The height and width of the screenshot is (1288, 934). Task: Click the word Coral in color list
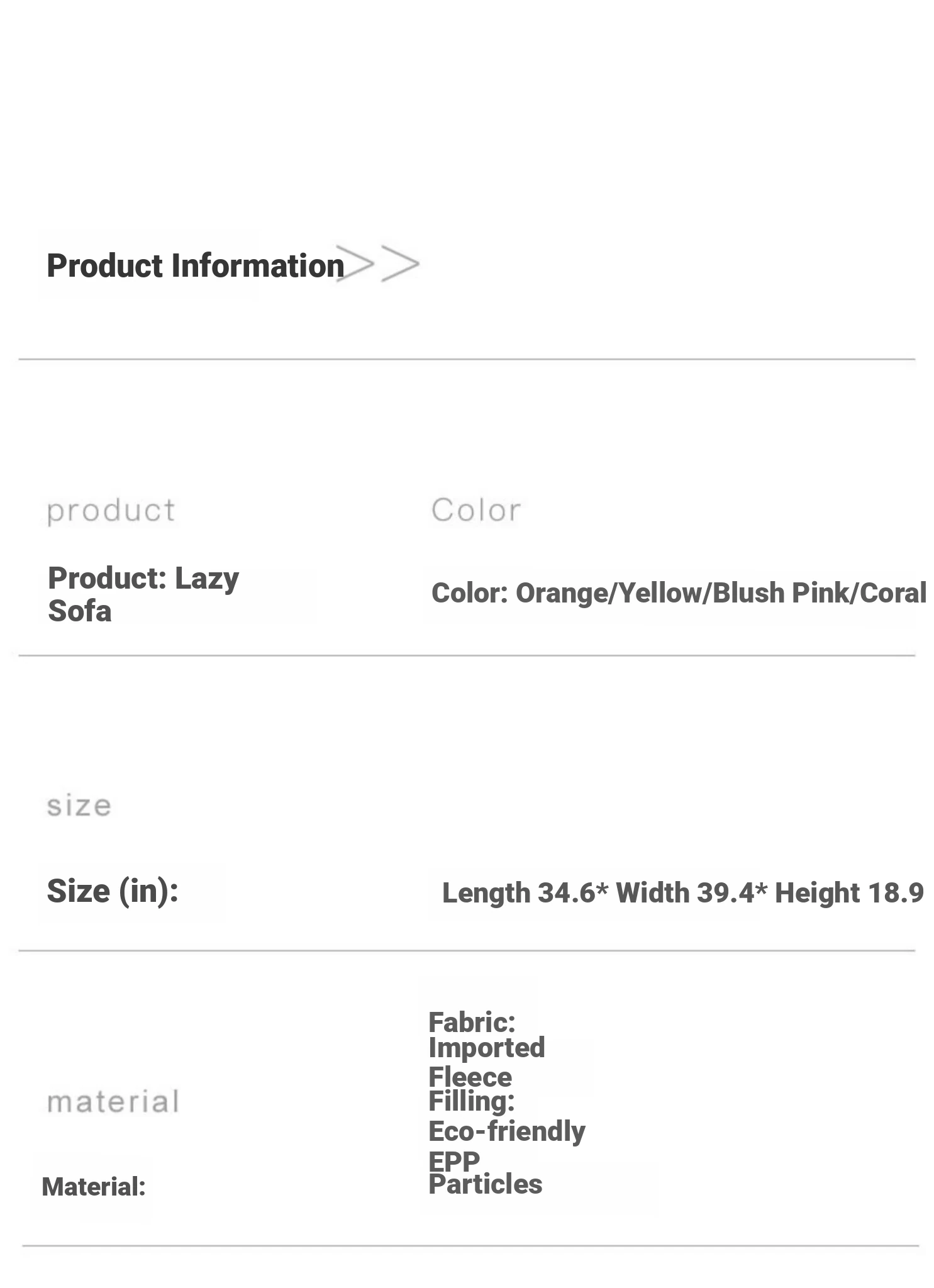(892, 593)
